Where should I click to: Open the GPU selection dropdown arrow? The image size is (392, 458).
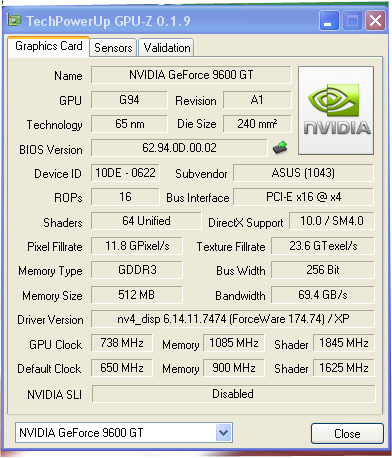tap(223, 433)
